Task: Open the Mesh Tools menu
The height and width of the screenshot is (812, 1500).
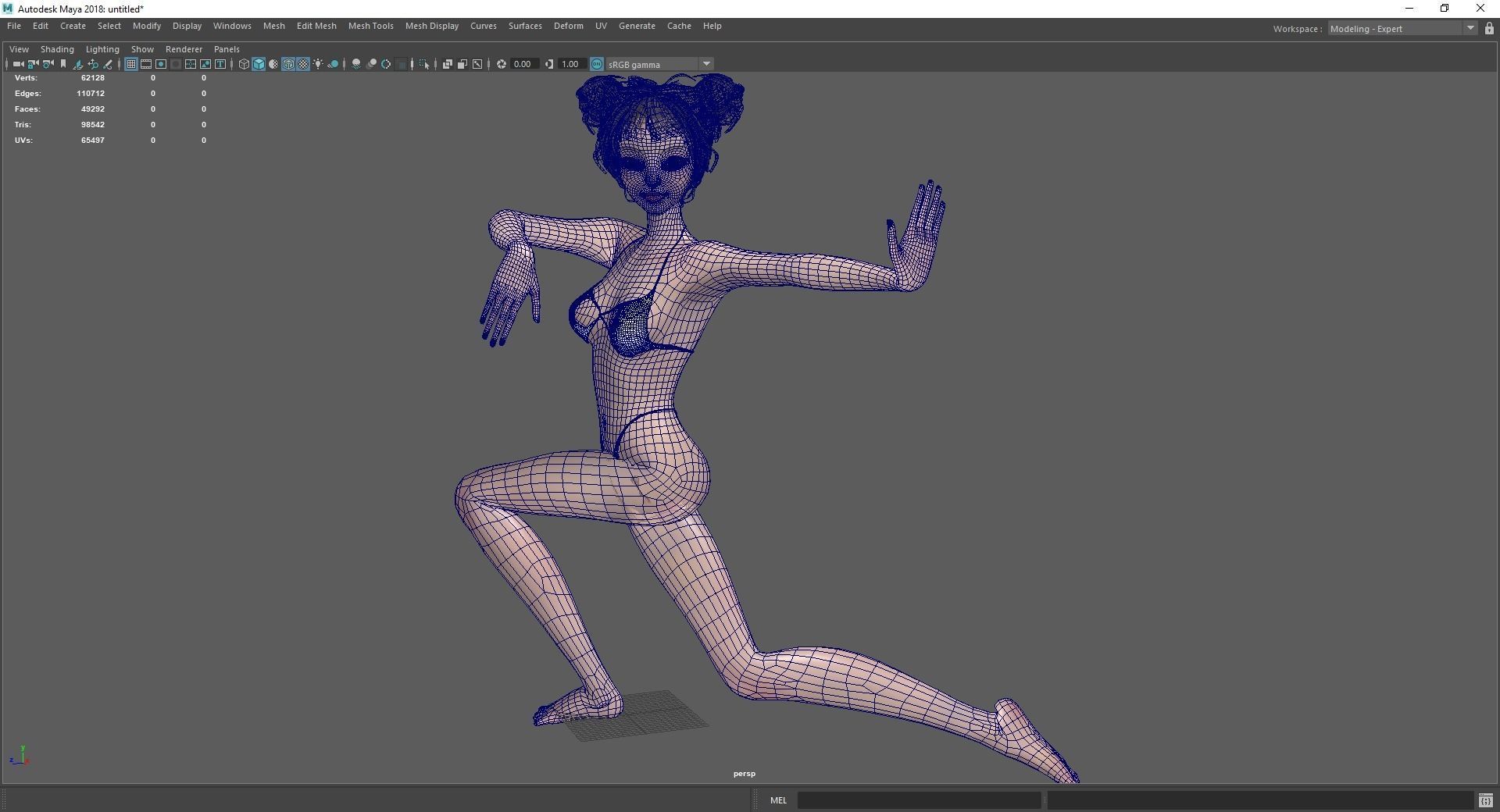Action: pos(370,26)
